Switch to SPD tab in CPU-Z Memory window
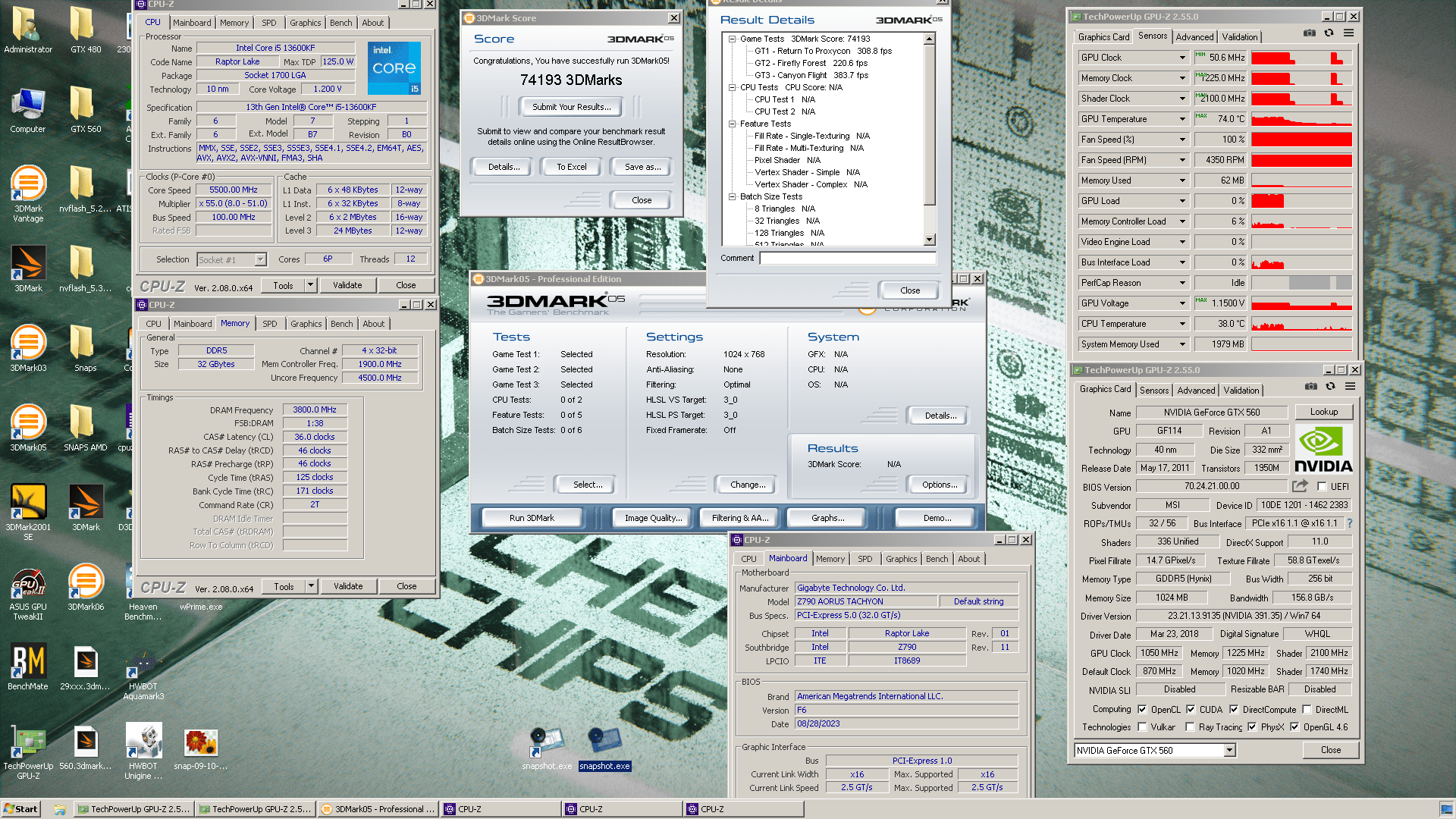This screenshot has height=819, width=1456. (x=269, y=324)
